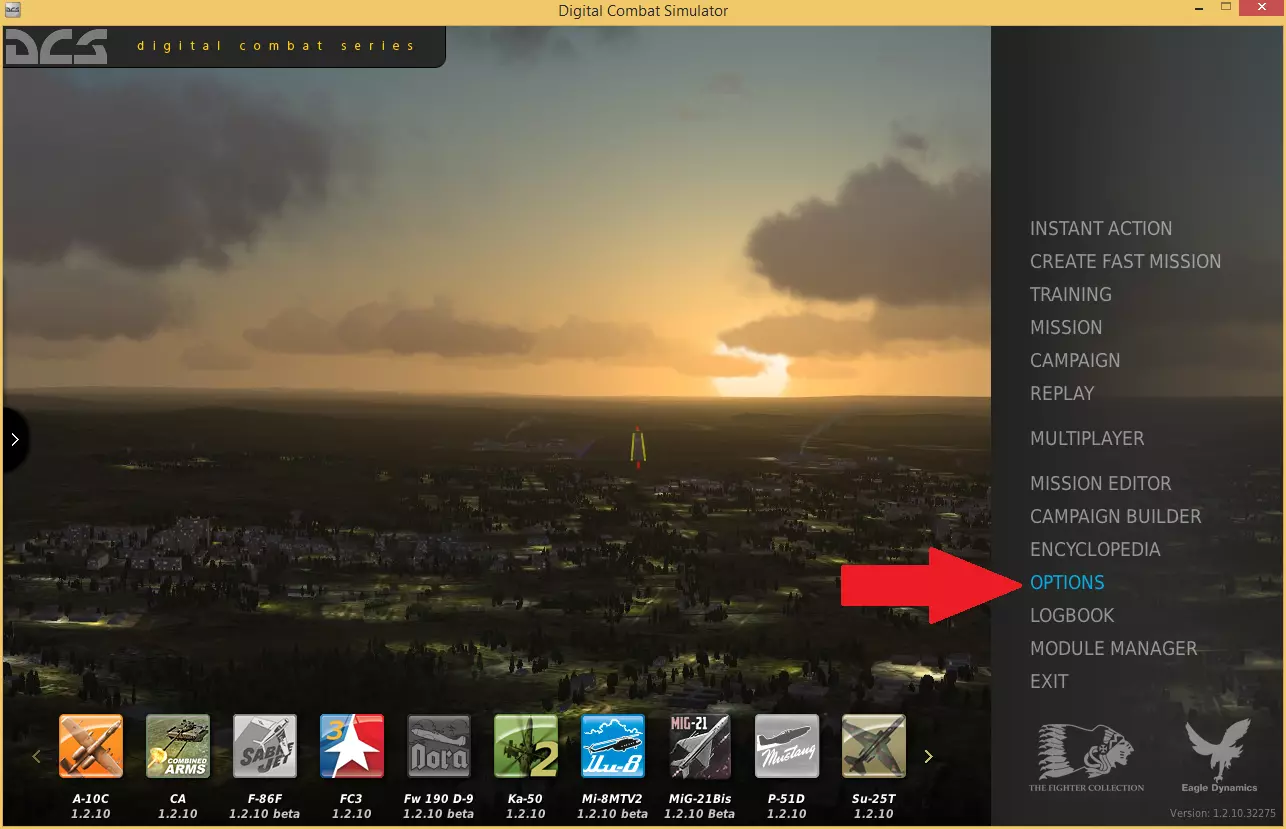Image resolution: width=1286 pixels, height=829 pixels.
Task: Click the MiG-21Bis label text
Action: pyautogui.click(x=700, y=799)
